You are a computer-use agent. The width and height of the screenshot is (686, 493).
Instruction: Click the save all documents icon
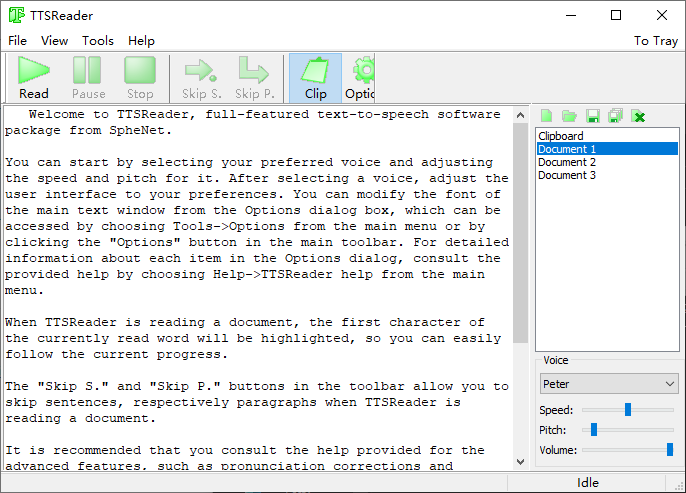click(x=615, y=117)
